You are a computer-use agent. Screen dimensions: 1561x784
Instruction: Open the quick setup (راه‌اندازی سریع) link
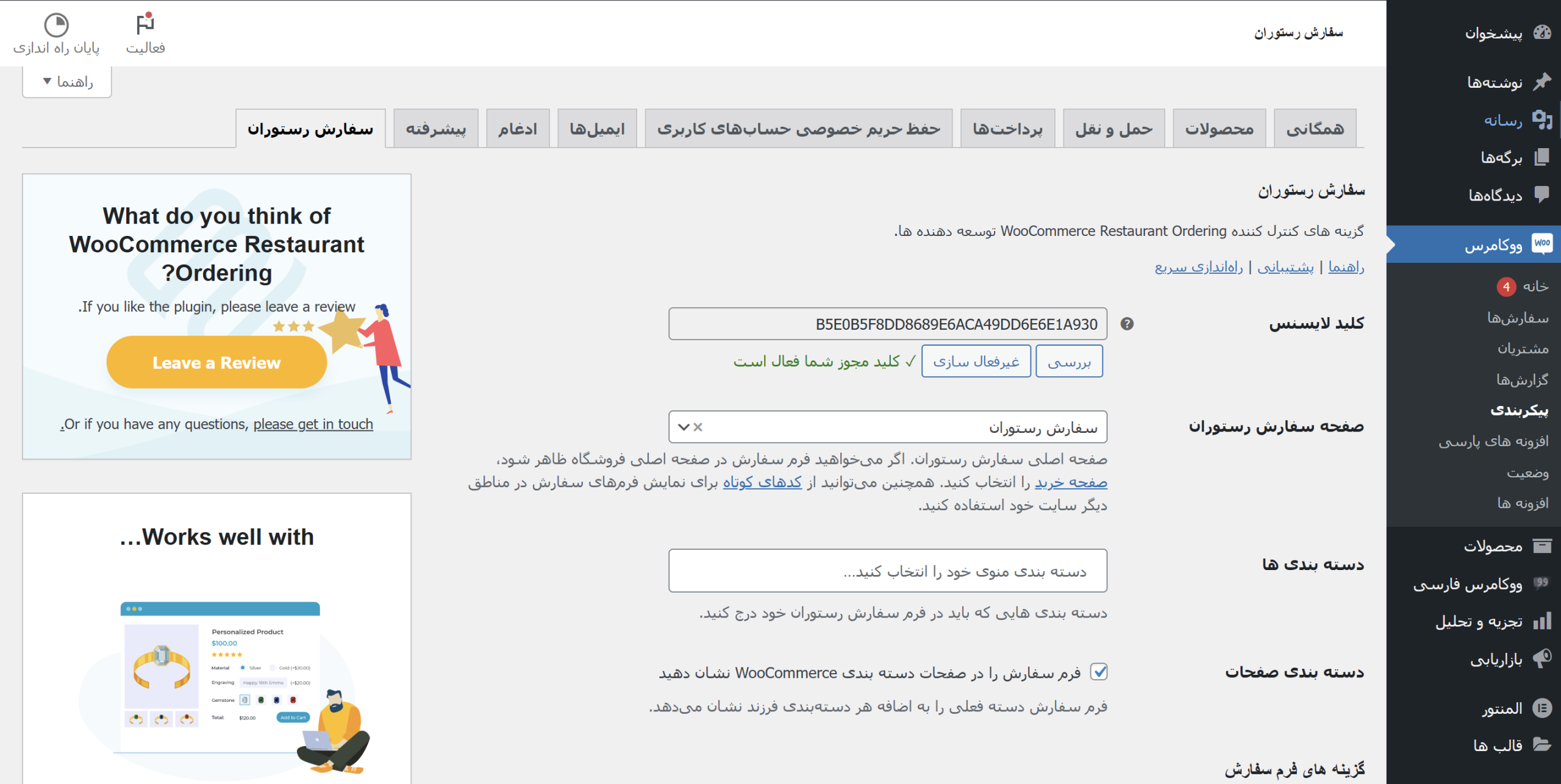point(1198,267)
